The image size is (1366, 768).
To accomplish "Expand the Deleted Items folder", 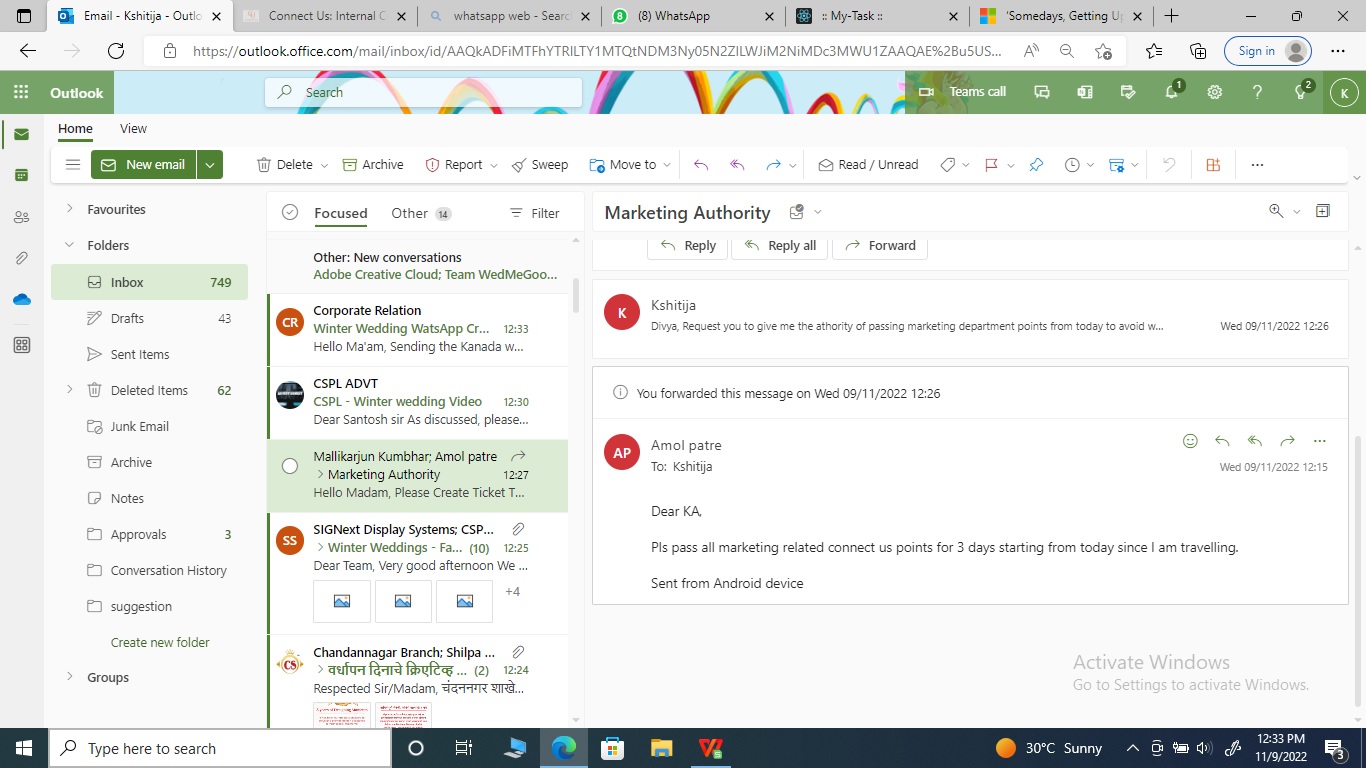I will (69, 390).
